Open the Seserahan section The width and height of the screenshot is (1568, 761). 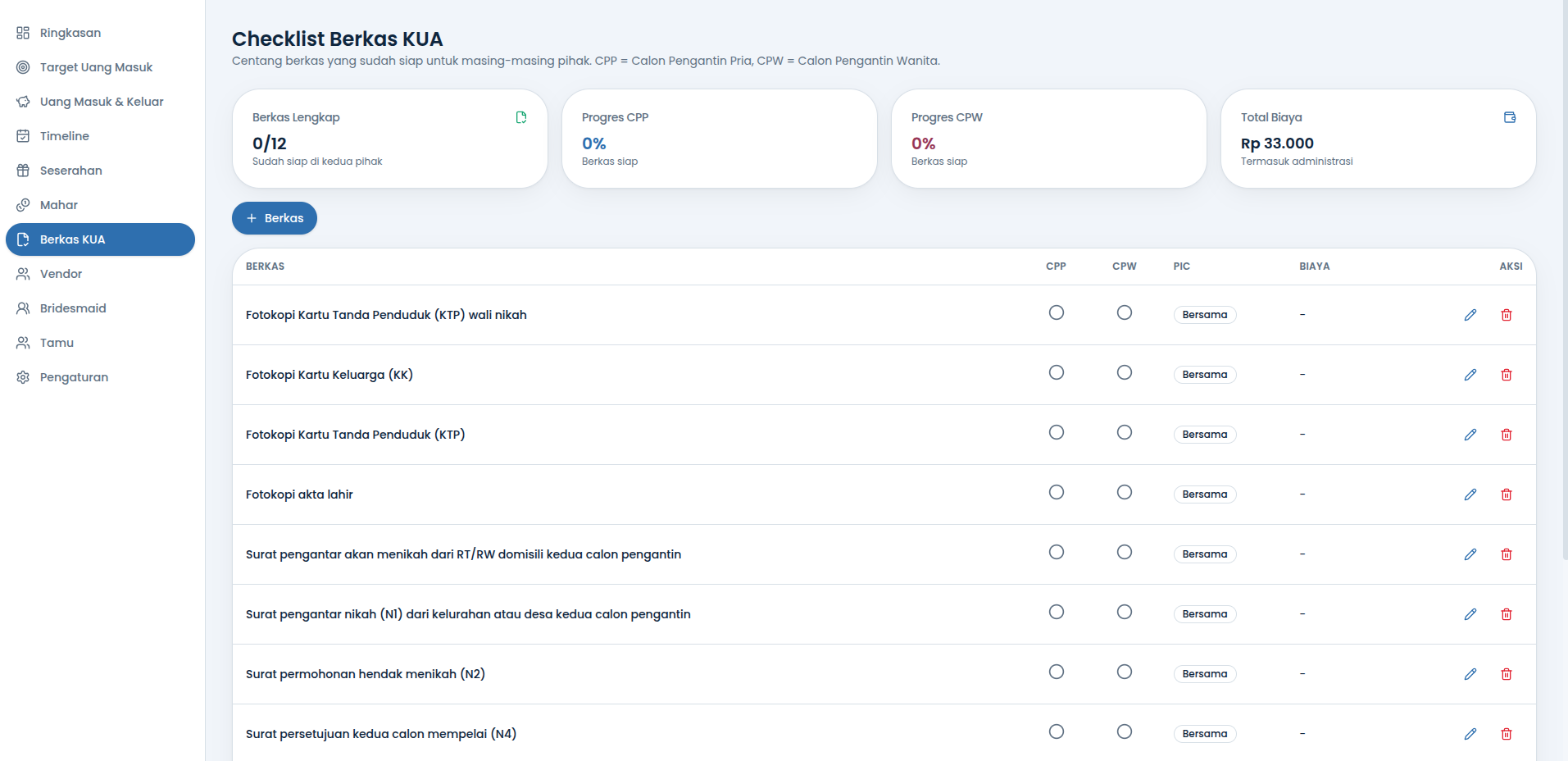[x=100, y=171]
